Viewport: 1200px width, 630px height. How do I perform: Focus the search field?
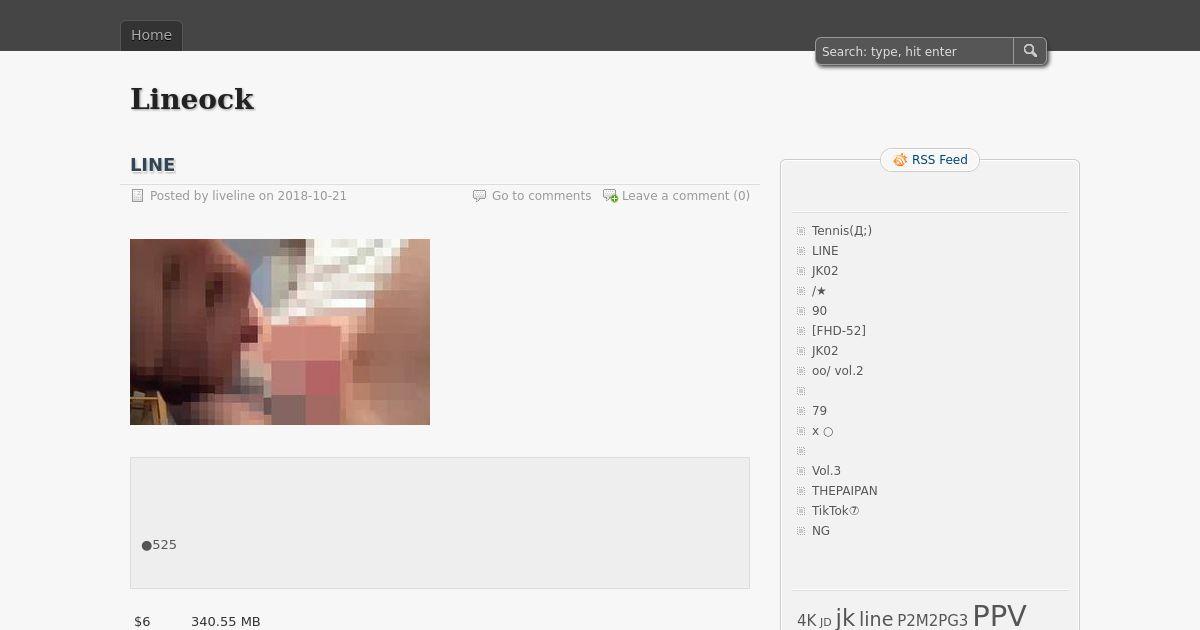(x=915, y=51)
